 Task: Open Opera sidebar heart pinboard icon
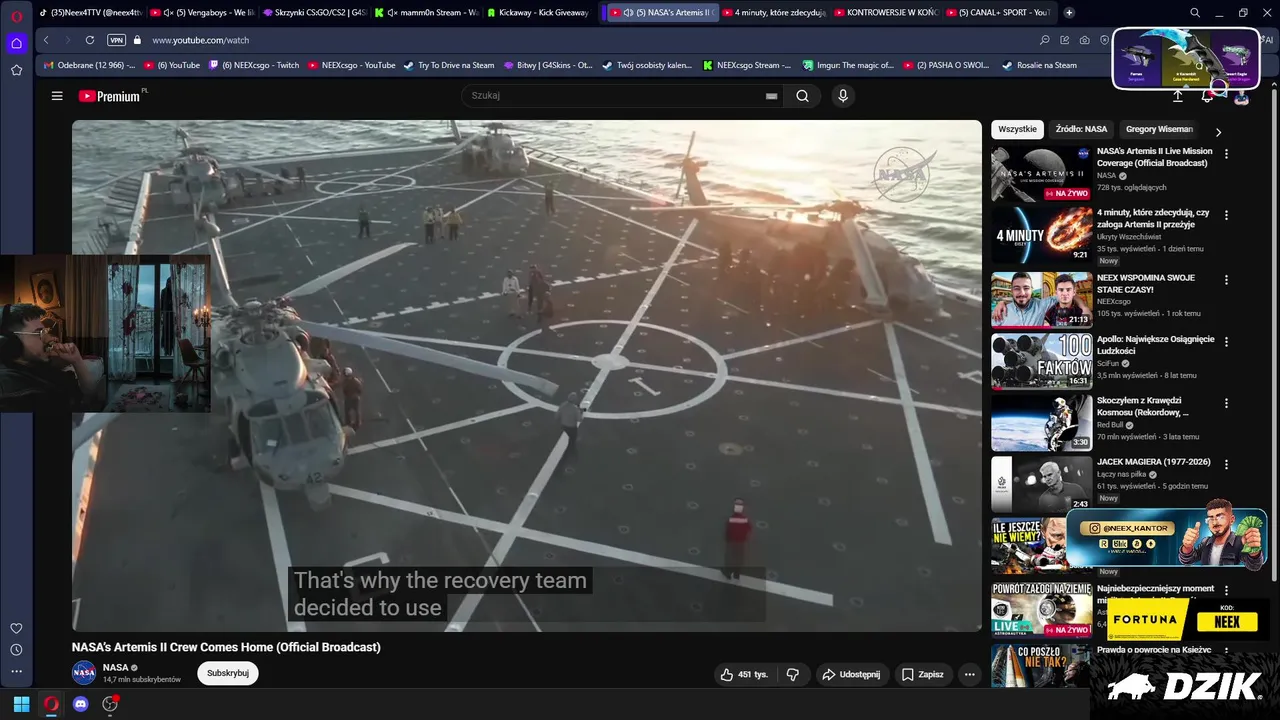[x=16, y=628]
